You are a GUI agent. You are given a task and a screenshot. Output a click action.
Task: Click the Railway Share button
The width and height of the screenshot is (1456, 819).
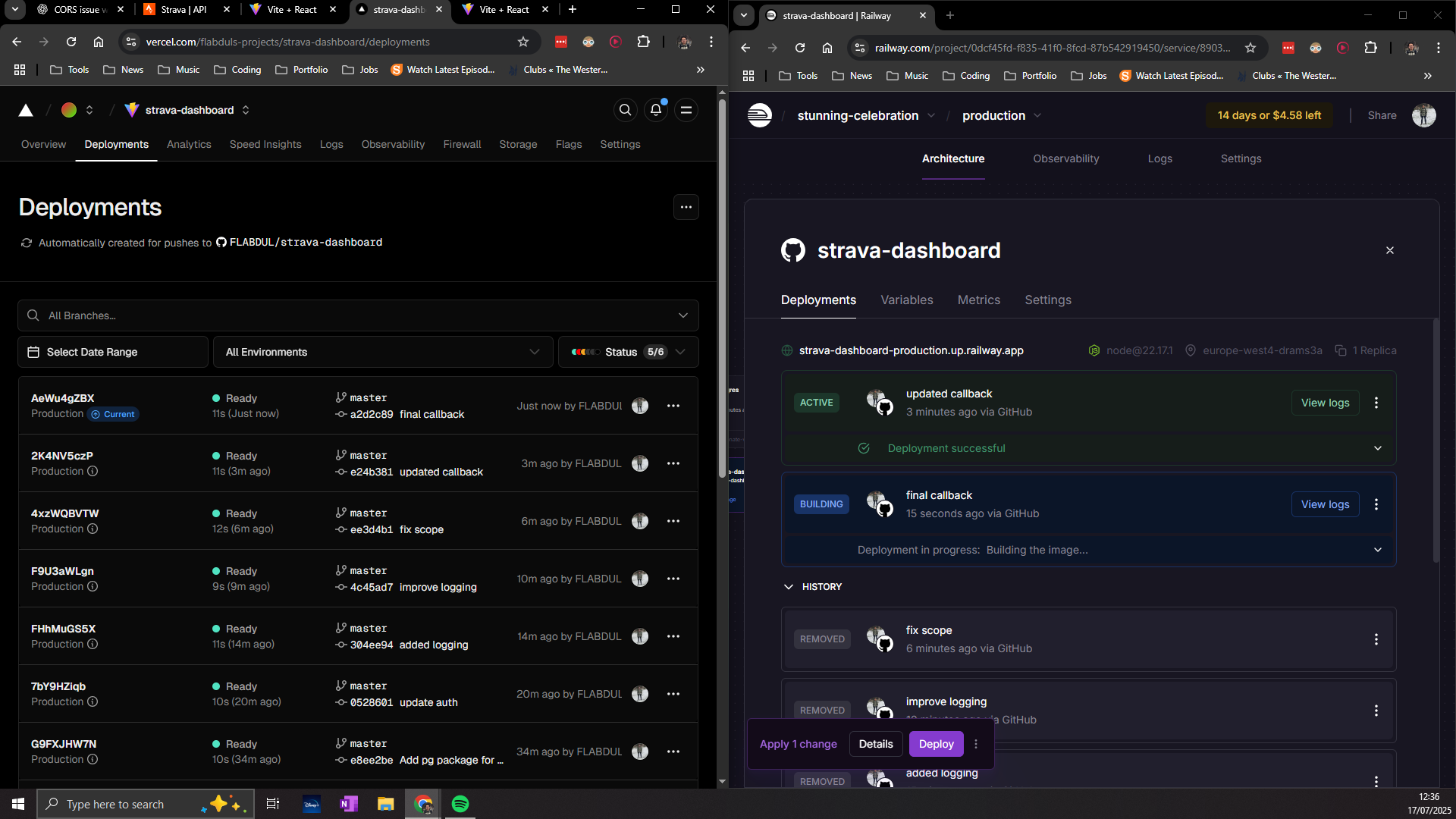pos(1382,115)
